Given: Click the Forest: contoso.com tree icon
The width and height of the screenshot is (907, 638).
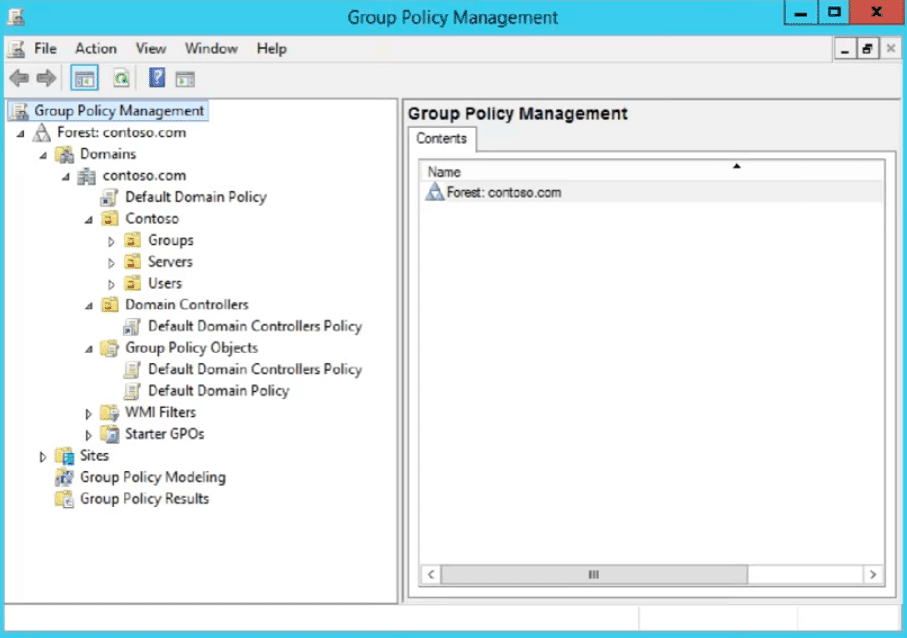Looking at the screenshot, I should pos(42,133).
